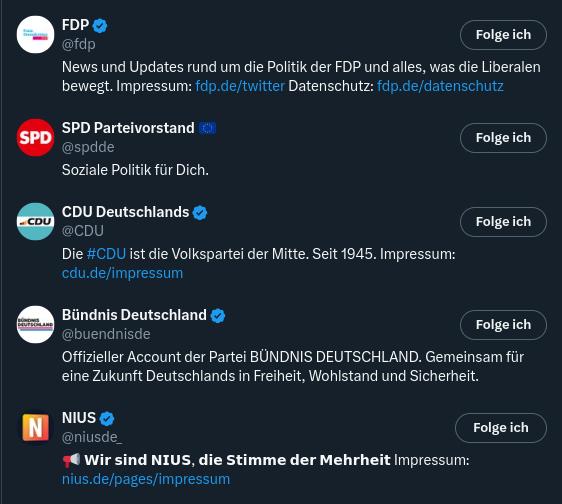Open the fdp.de/datenschutz link
Screen dimensions: 562x504
pos(440,86)
